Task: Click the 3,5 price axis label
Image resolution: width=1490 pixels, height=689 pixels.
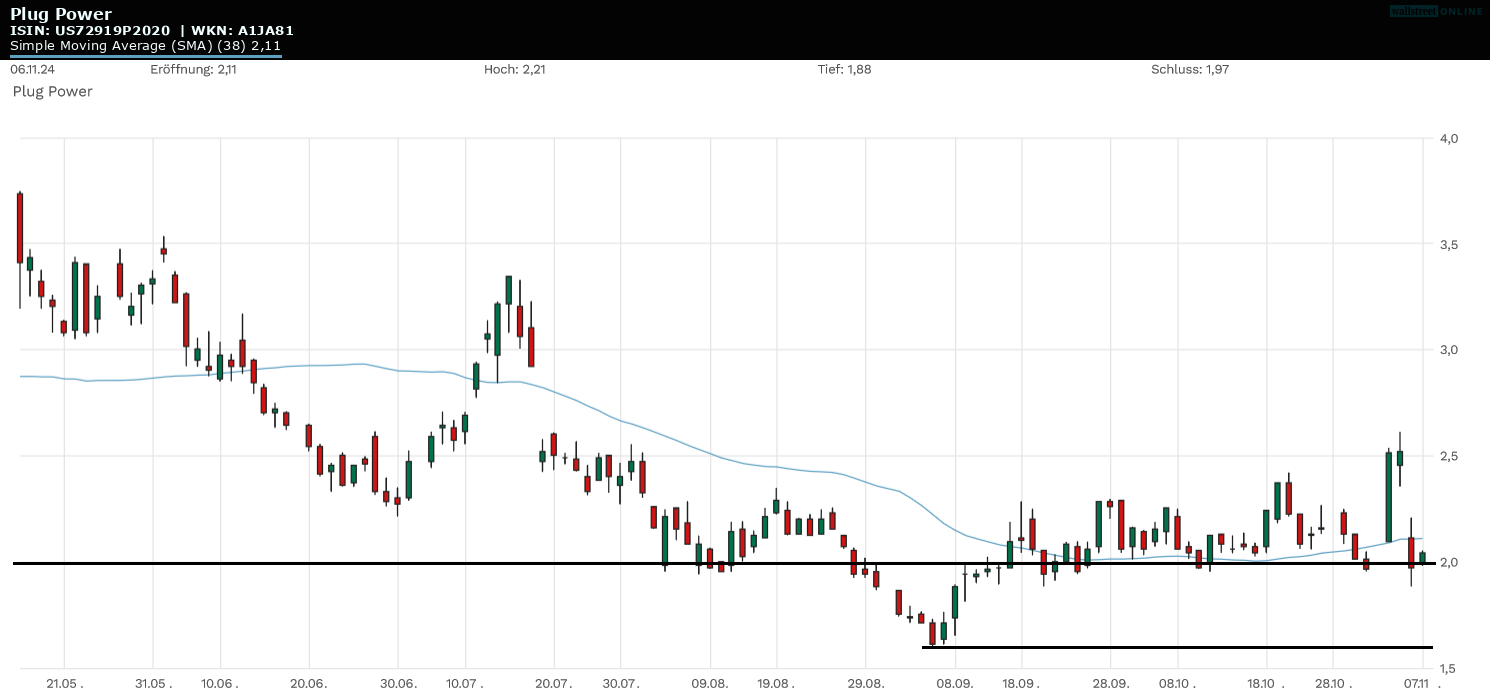Action: (1449, 244)
